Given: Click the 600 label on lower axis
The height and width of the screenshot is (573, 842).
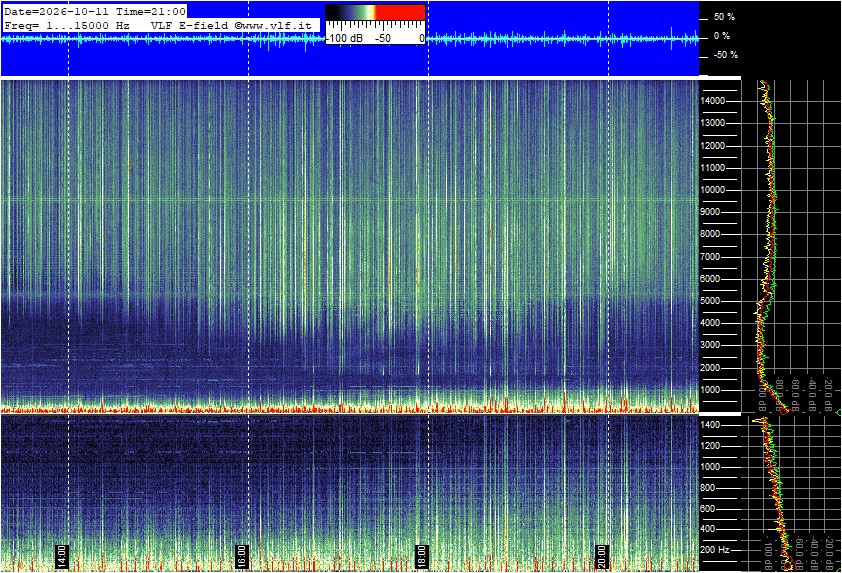Looking at the screenshot, I should 708,509.
